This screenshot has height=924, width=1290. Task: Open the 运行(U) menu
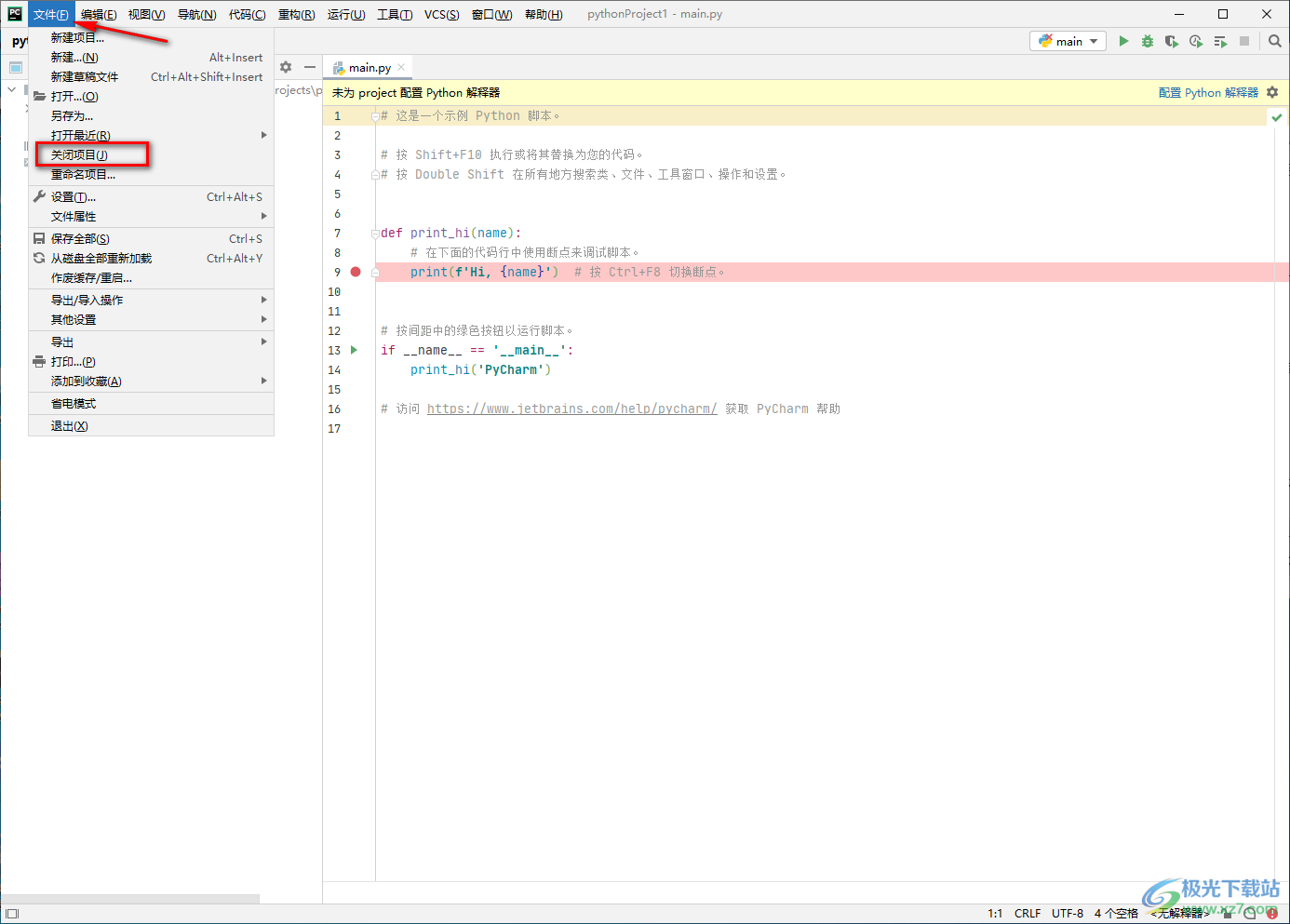pos(346,14)
